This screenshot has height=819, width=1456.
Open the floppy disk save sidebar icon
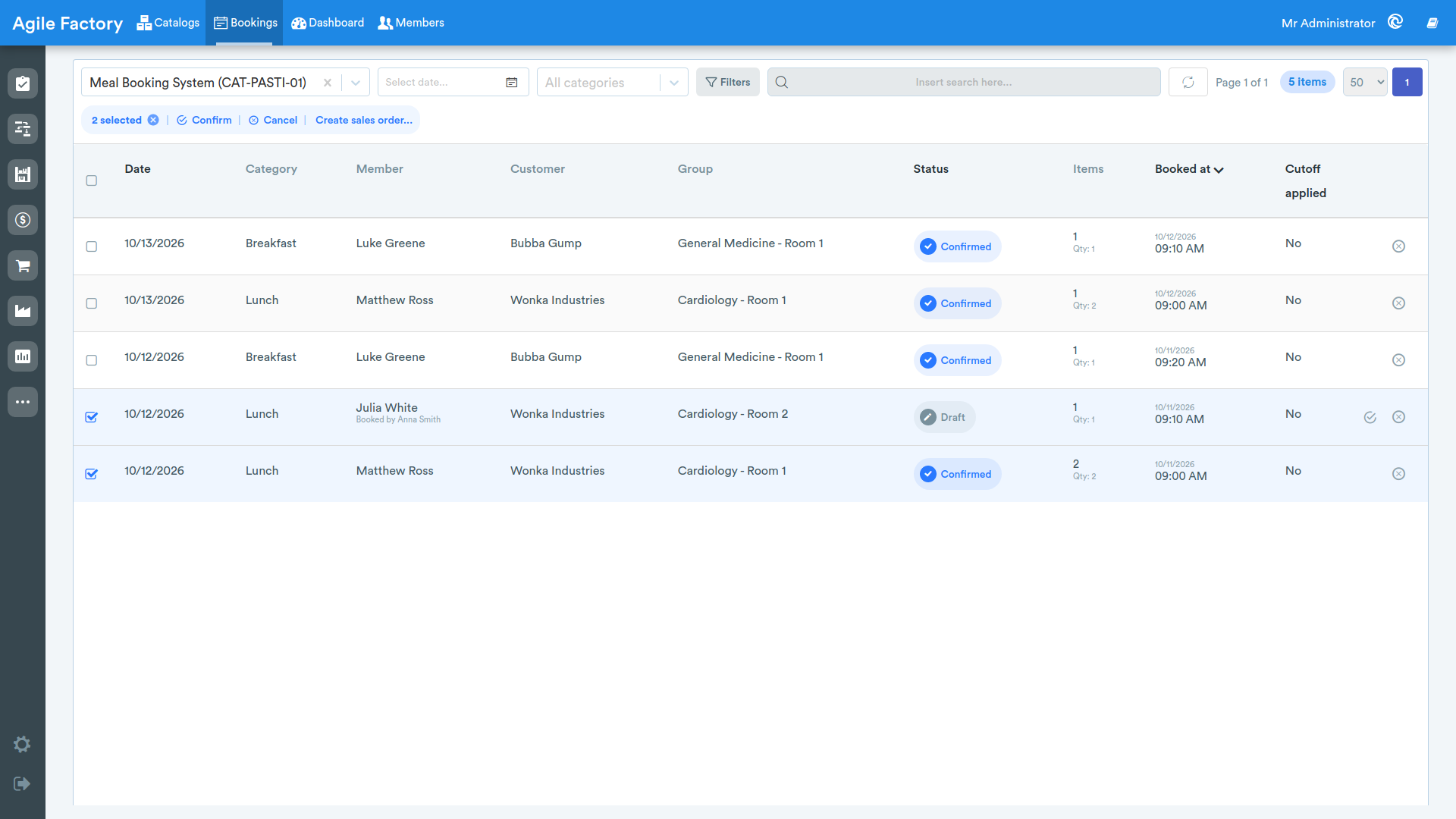point(23,174)
